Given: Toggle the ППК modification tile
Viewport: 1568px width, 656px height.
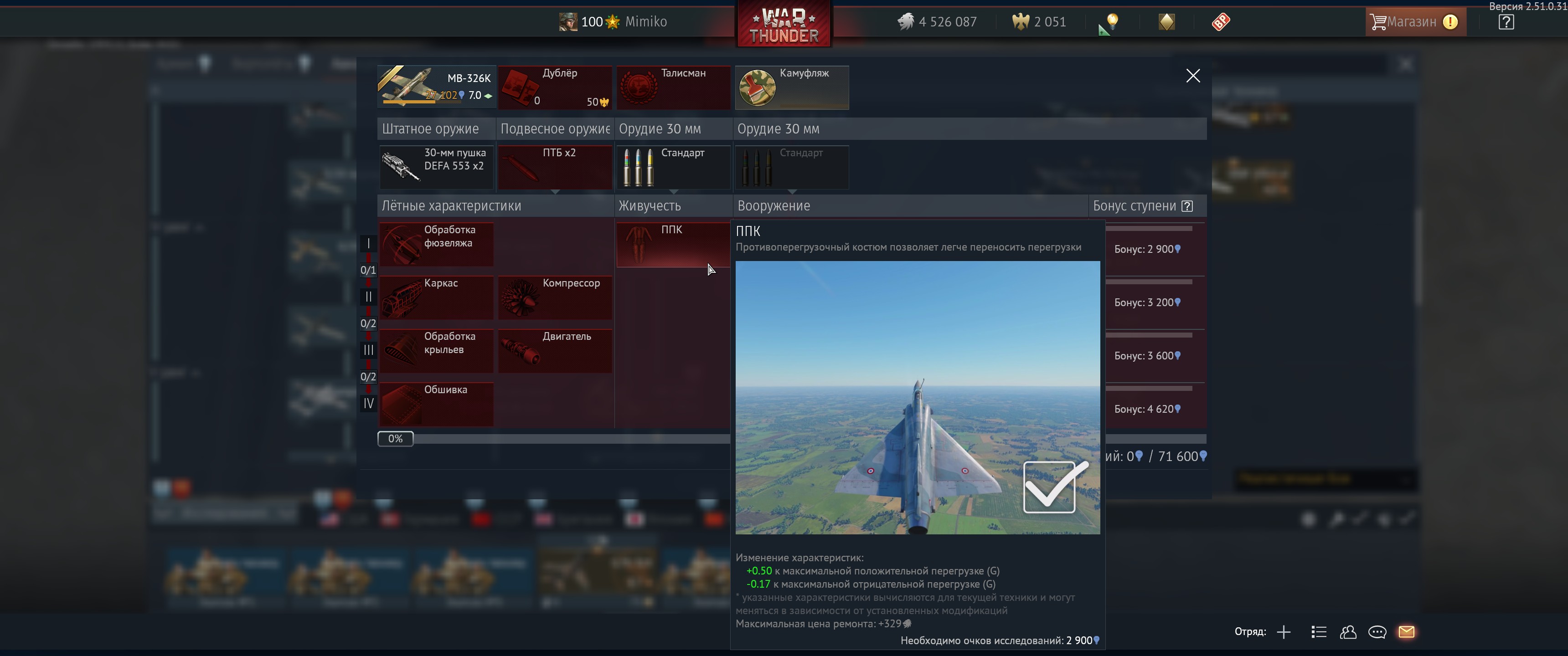Looking at the screenshot, I should (x=673, y=245).
